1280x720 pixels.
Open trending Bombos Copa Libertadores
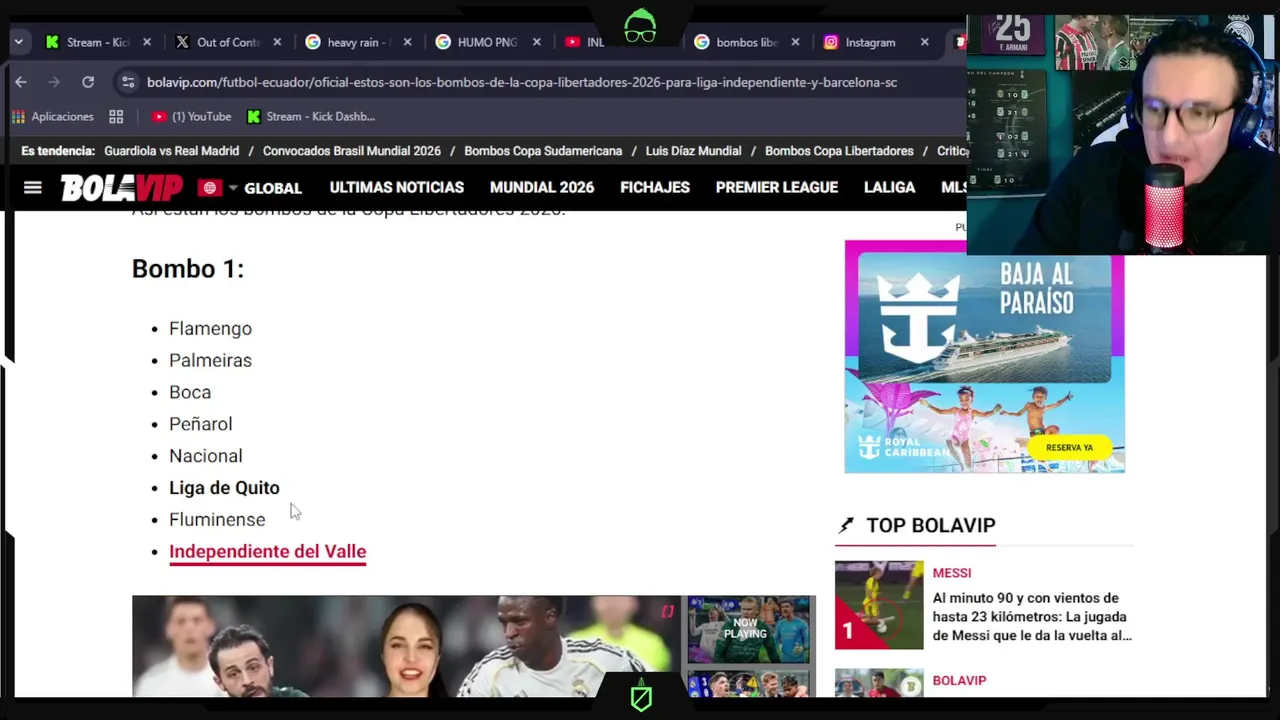coord(839,151)
